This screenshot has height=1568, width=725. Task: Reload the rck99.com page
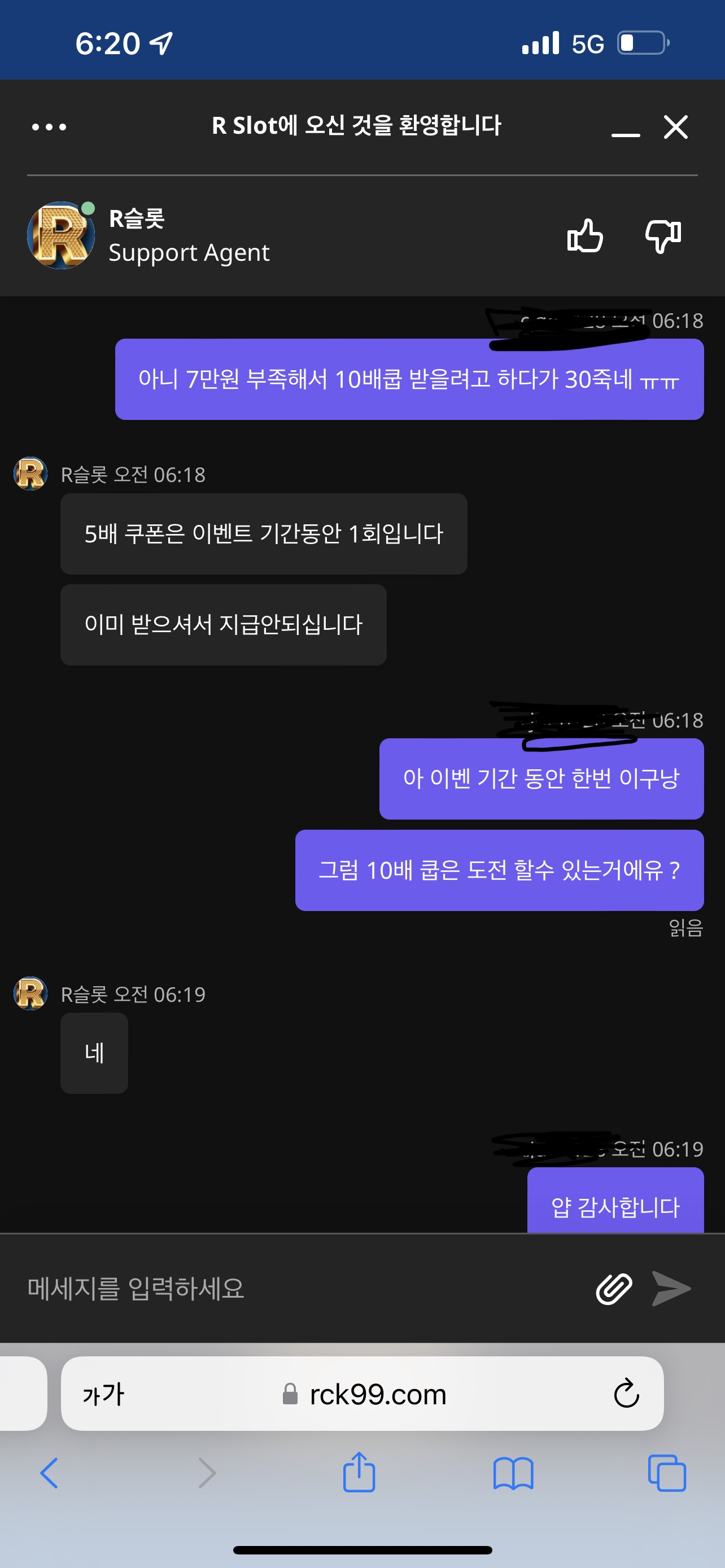click(626, 1393)
